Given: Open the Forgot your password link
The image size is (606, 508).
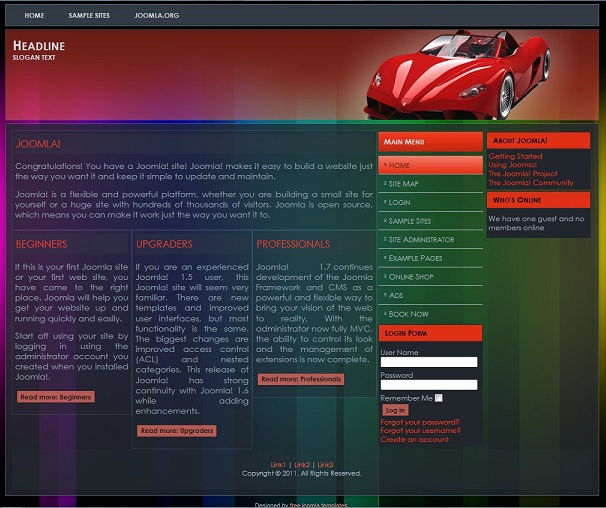Looking at the screenshot, I should [420, 422].
